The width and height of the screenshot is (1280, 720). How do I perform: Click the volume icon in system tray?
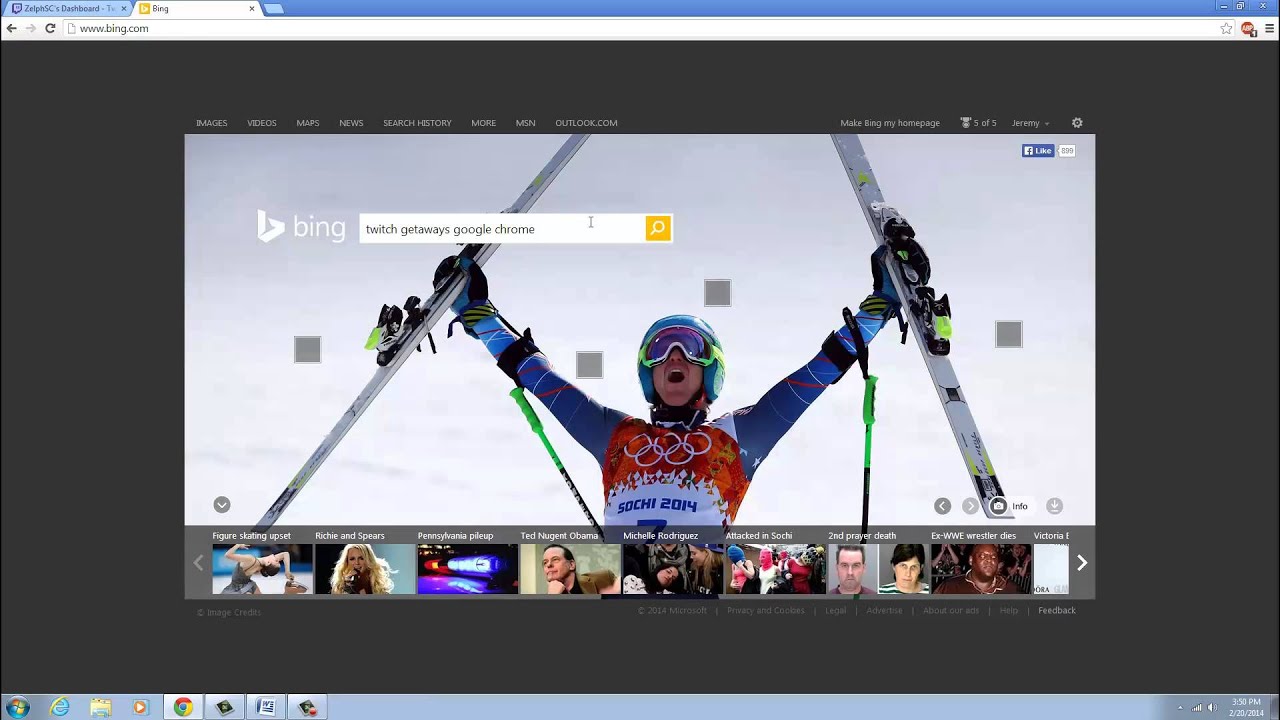pos(1212,708)
